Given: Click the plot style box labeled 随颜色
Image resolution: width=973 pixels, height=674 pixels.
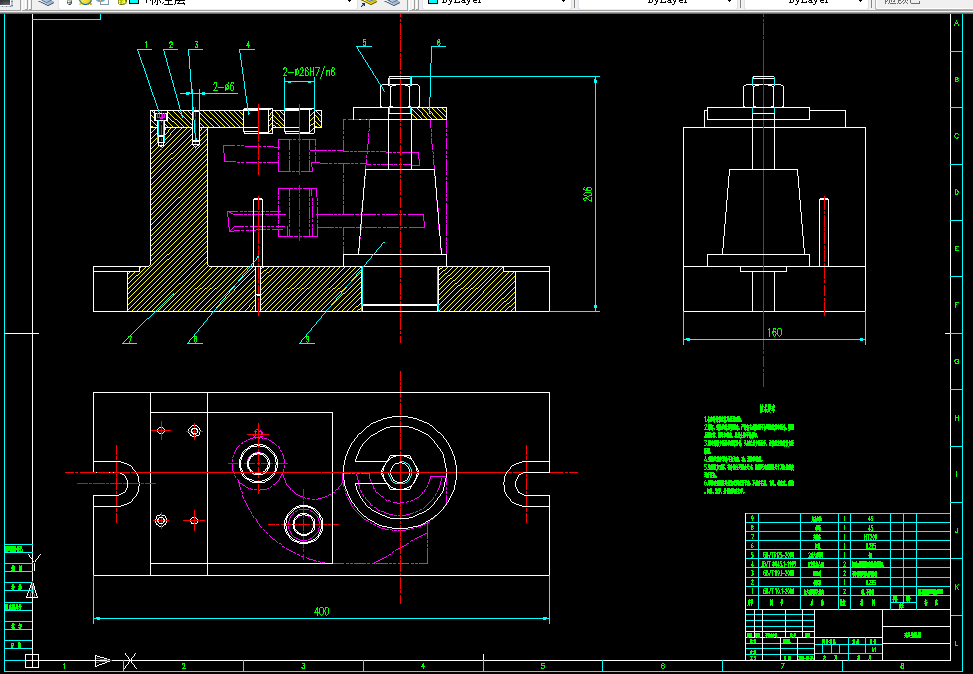Looking at the screenshot, I should pos(923,2).
